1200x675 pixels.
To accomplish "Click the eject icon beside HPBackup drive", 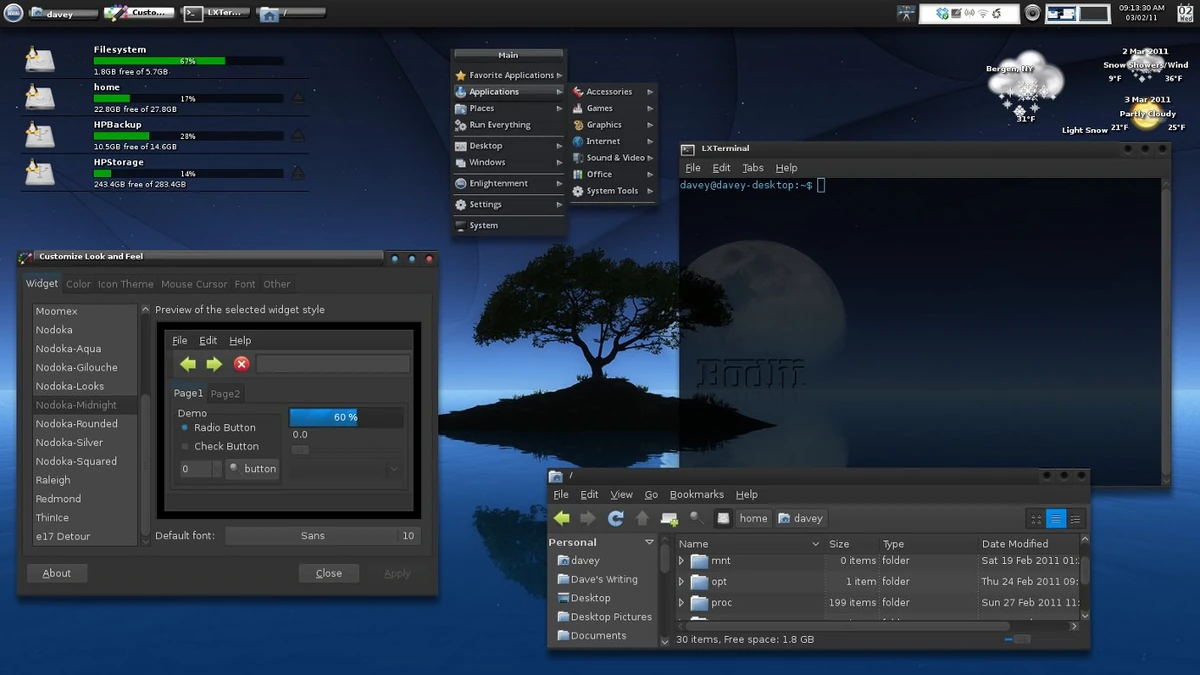I will (x=298, y=135).
